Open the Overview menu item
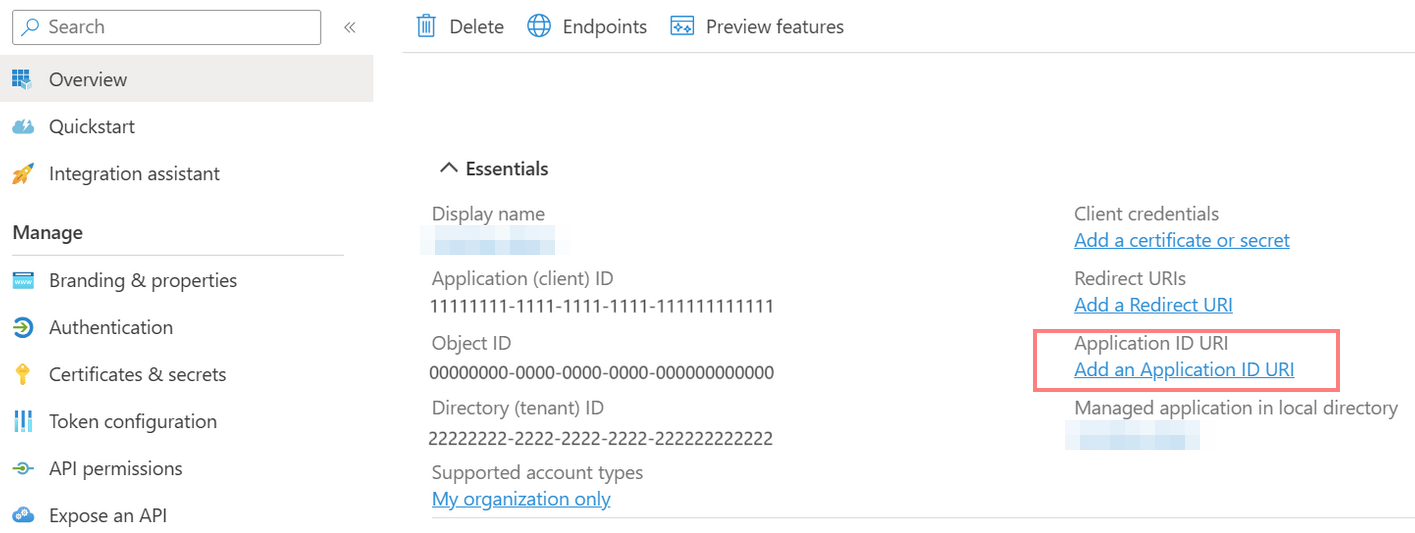This screenshot has width=1415, height=533. tap(88, 80)
